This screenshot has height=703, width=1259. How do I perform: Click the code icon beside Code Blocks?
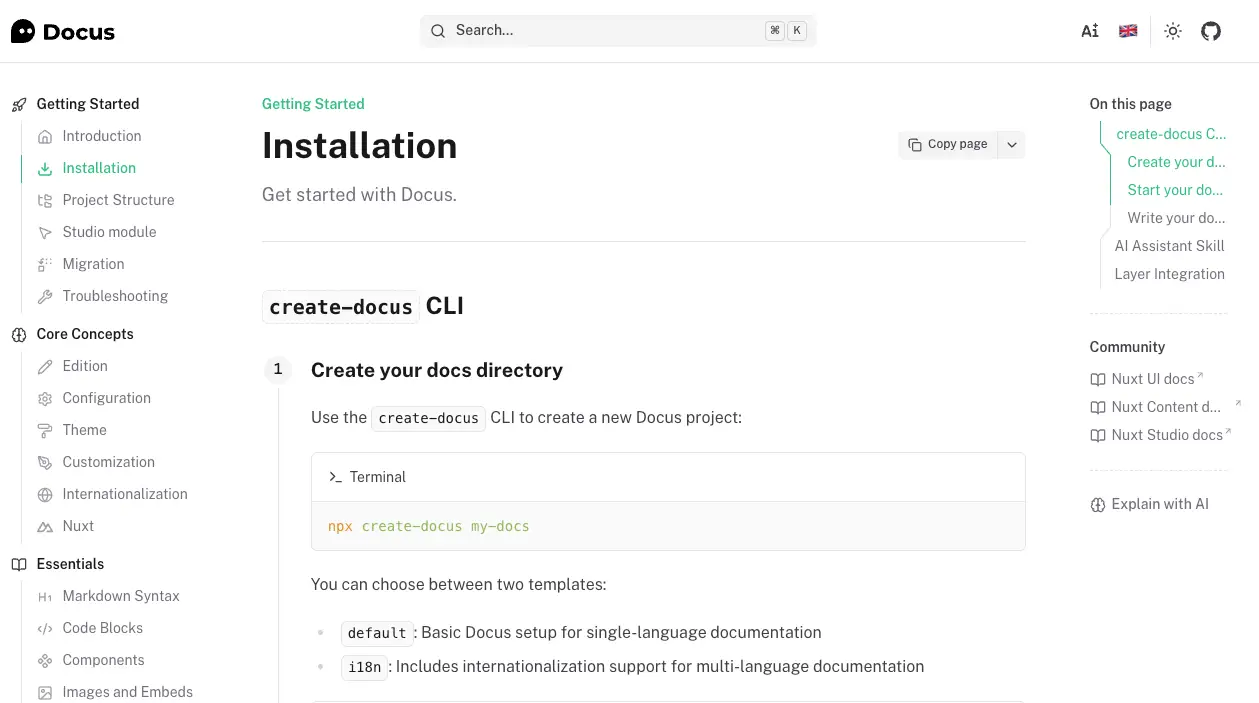pos(45,628)
